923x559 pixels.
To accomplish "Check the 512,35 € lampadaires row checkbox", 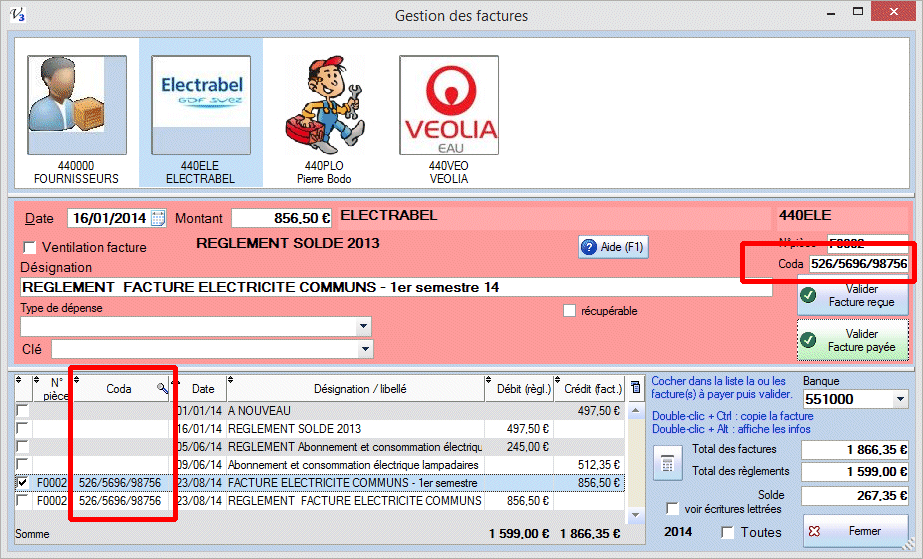I will (x=22, y=465).
